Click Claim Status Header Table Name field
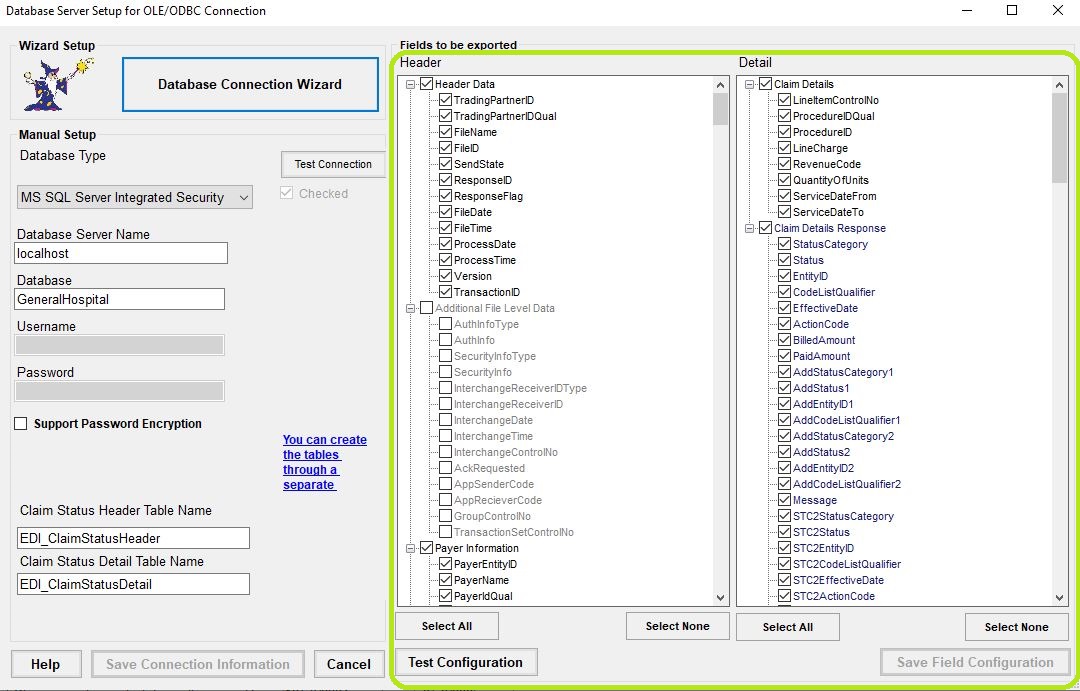Screen dimensions: 1080x691 133,538
